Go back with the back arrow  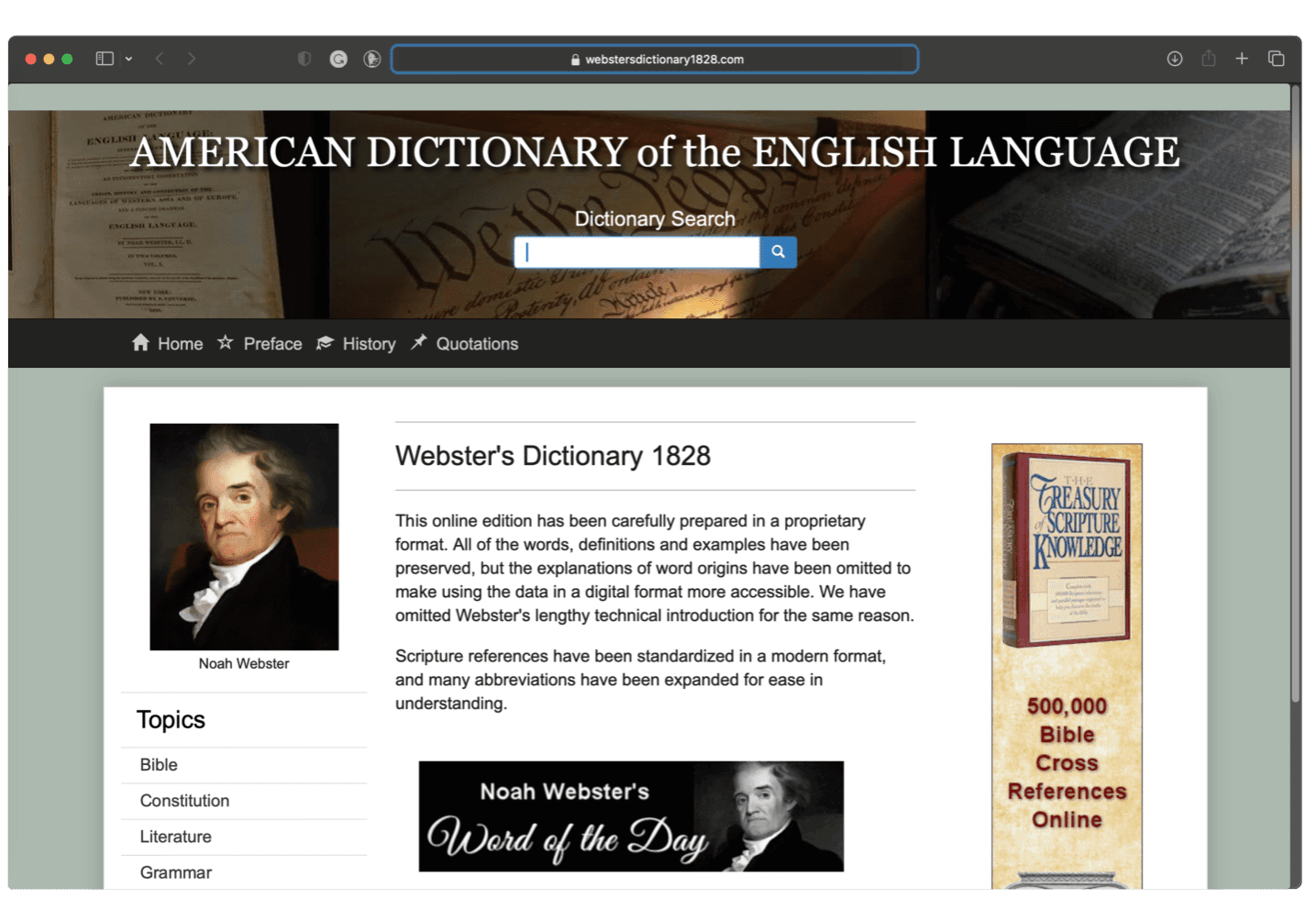tap(160, 59)
